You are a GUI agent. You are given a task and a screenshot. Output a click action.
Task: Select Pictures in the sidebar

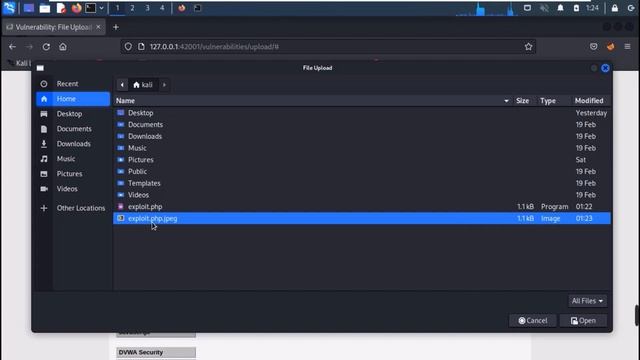pyautogui.click(x=73, y=174)
